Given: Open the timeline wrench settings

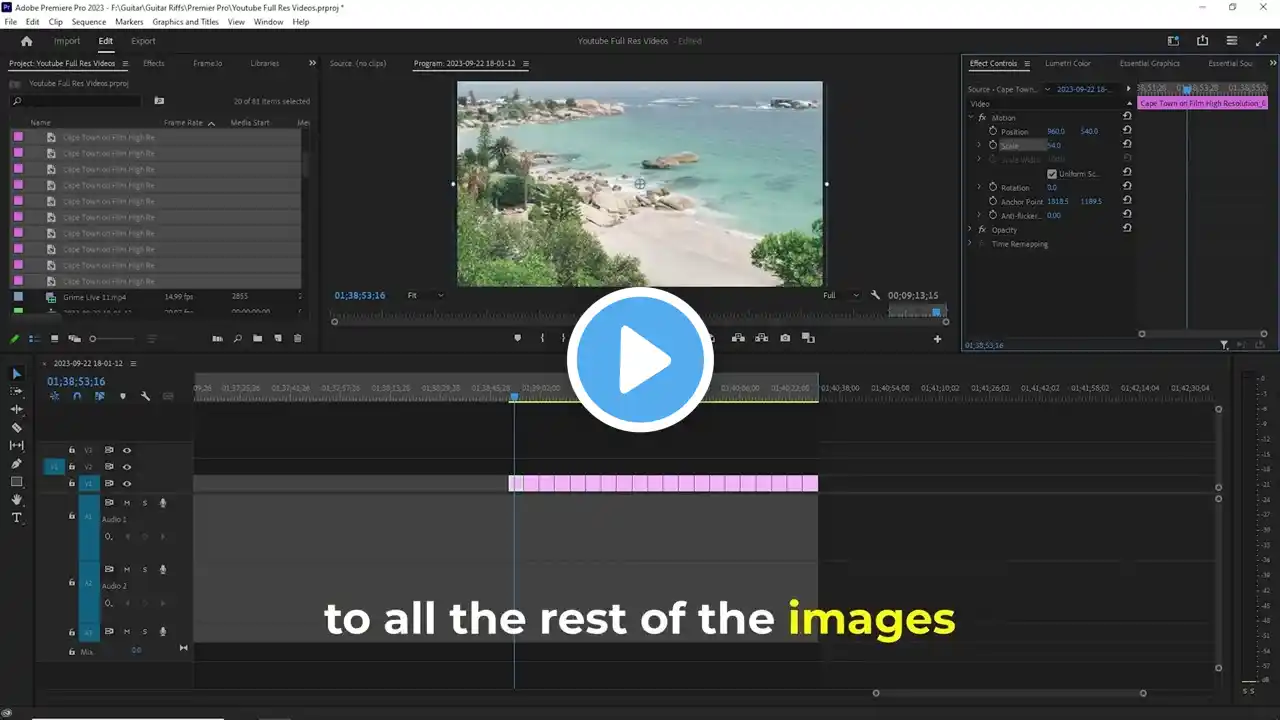Looking at the screenshot, I should 145,396.
